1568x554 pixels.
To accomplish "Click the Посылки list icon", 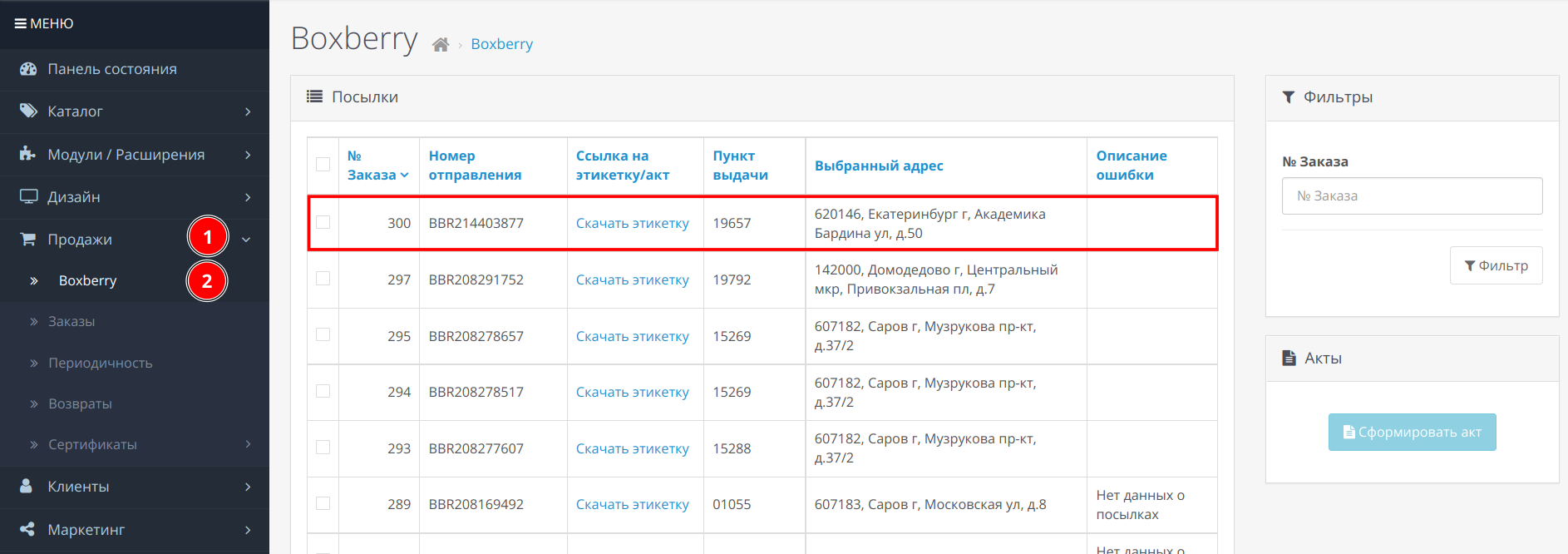I will [314, 96].
